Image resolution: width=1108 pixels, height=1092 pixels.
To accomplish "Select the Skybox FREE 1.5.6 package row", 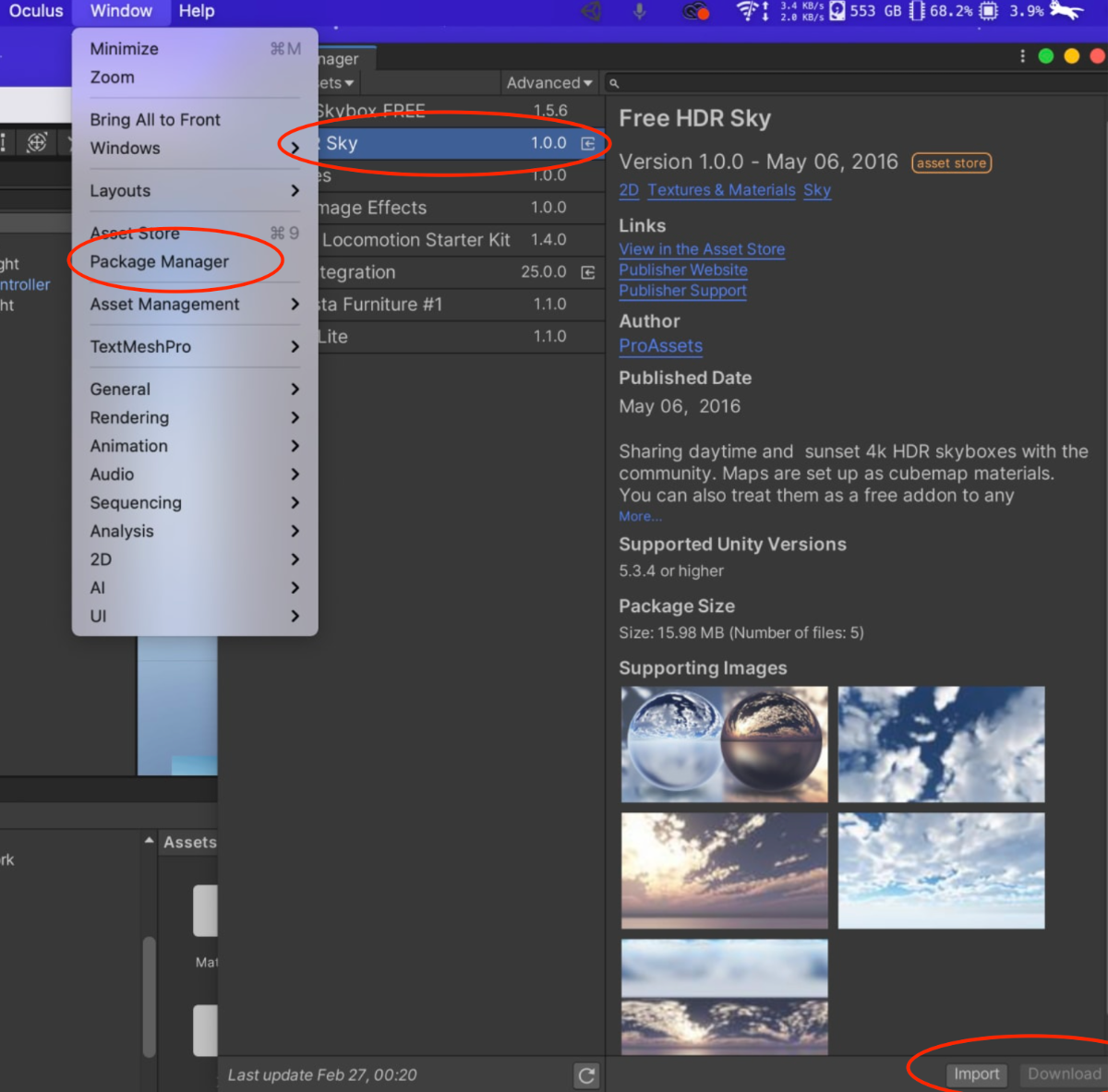I will (462, 111).
